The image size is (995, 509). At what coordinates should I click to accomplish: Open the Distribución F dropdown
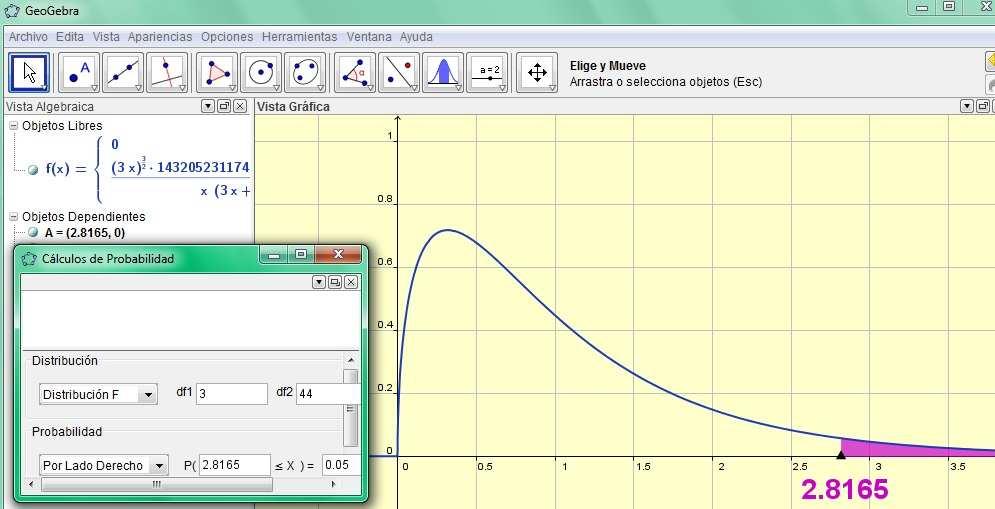coord(98,394)
